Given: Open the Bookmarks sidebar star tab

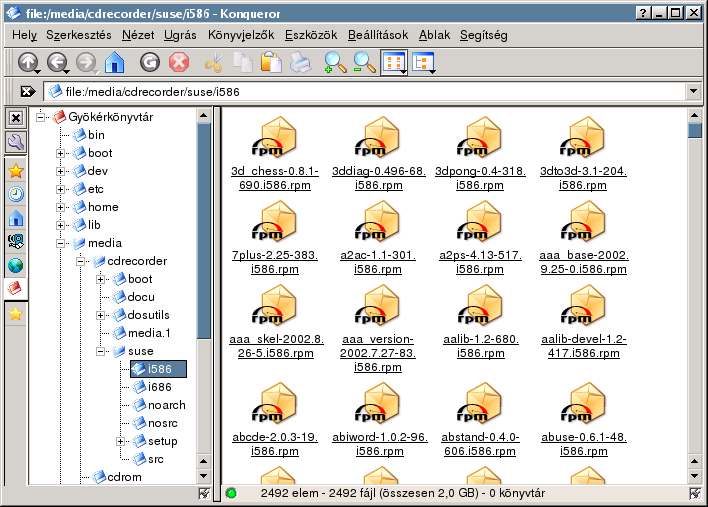Looking at the screenshot, I should coord(16,171).
